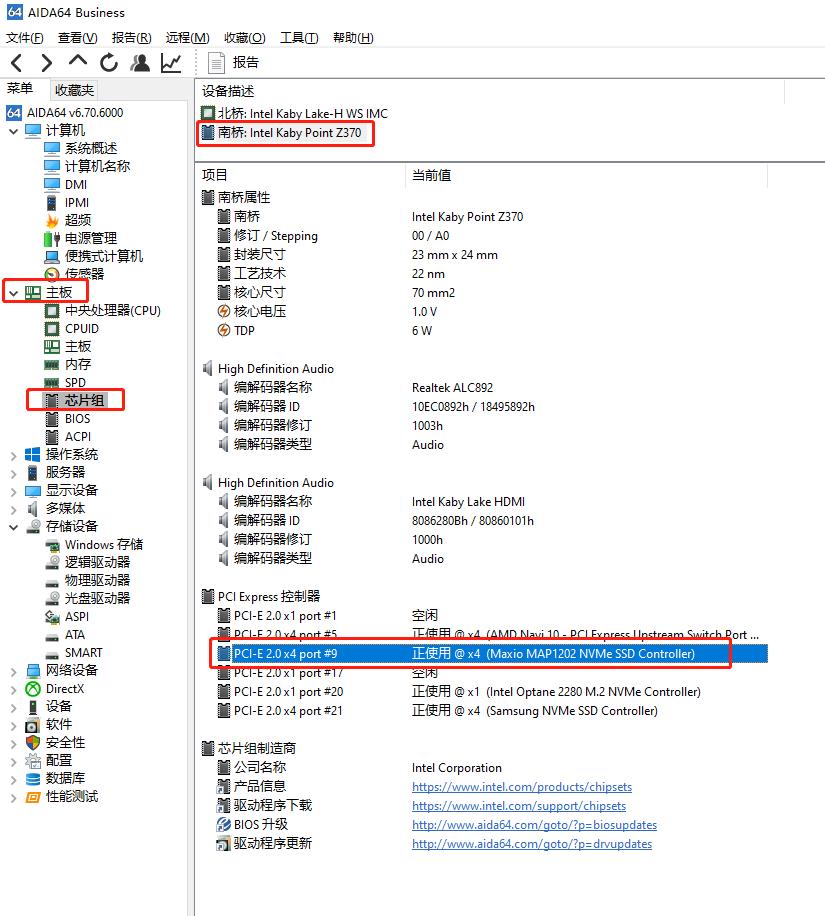The width and height of the screenshot is (825, 916).
Task: Click the 数据库 database icon
Action: pos(33,779)
